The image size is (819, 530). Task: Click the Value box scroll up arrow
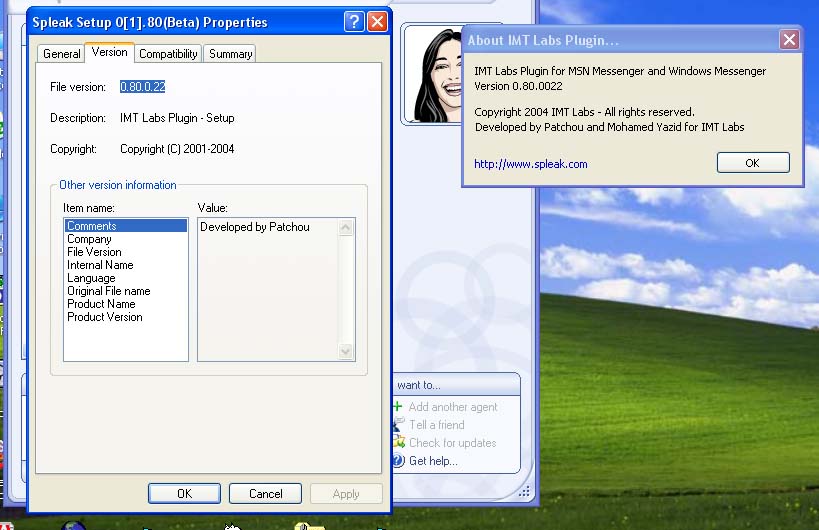tap(346, 228)
